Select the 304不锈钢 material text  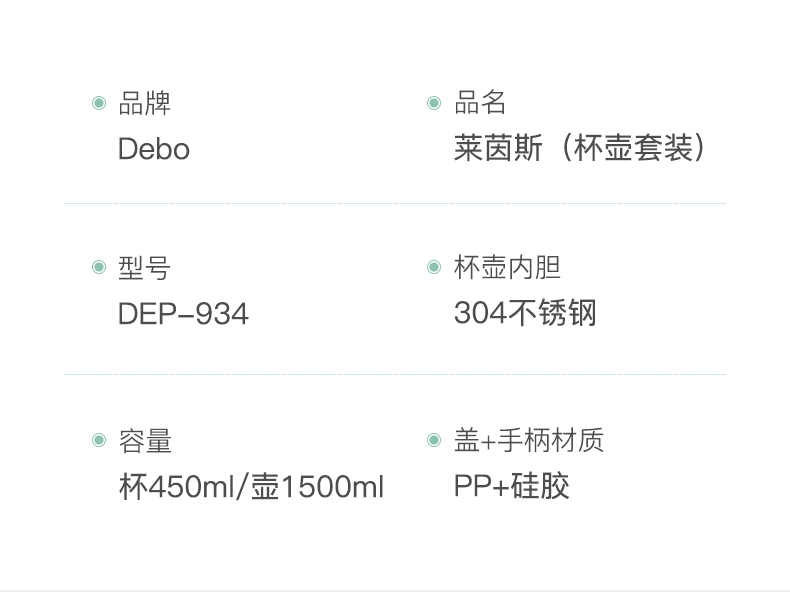click(x=525, y=314)
